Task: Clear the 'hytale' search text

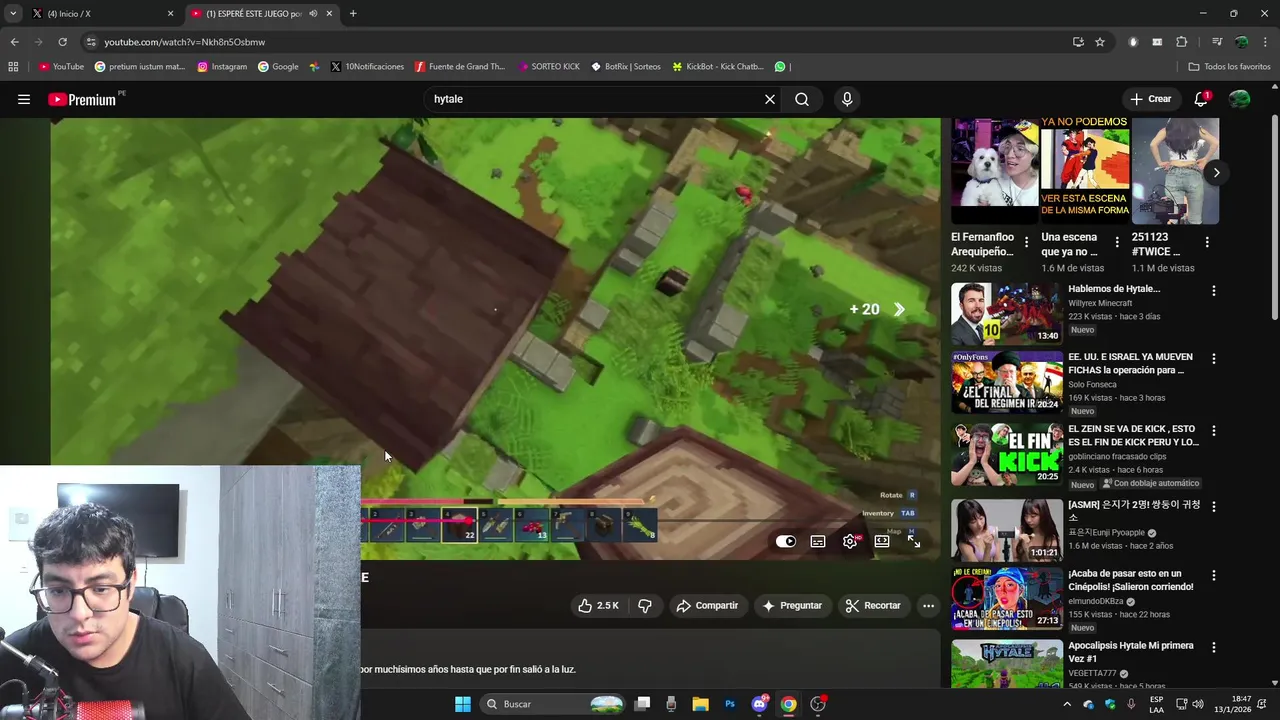Action: point(770,99)
